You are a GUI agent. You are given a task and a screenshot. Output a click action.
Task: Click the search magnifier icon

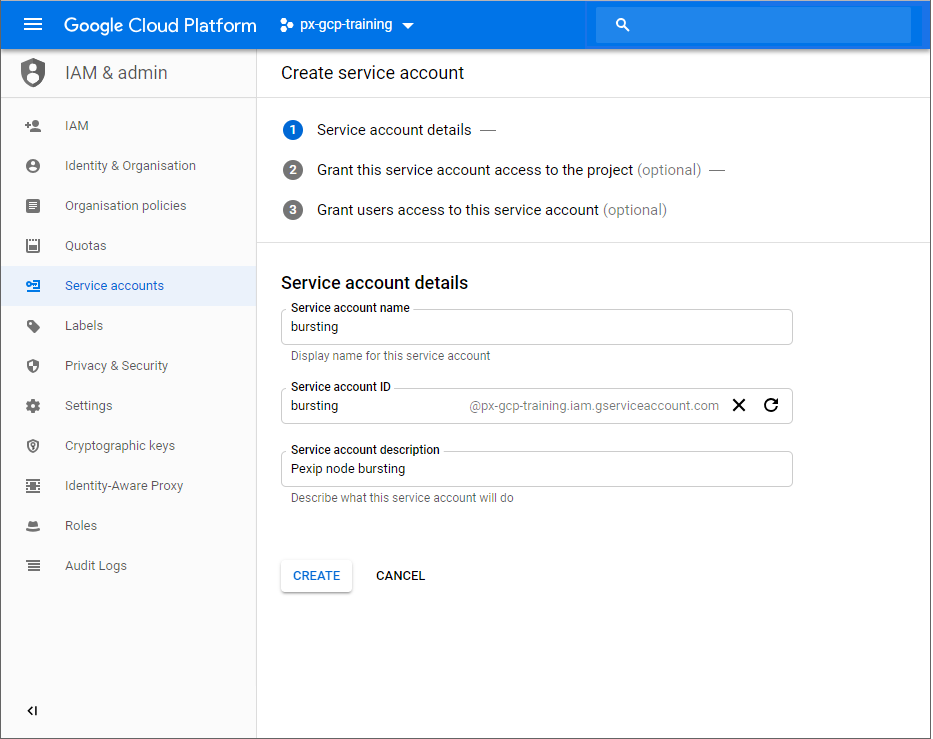click(623, 25)
